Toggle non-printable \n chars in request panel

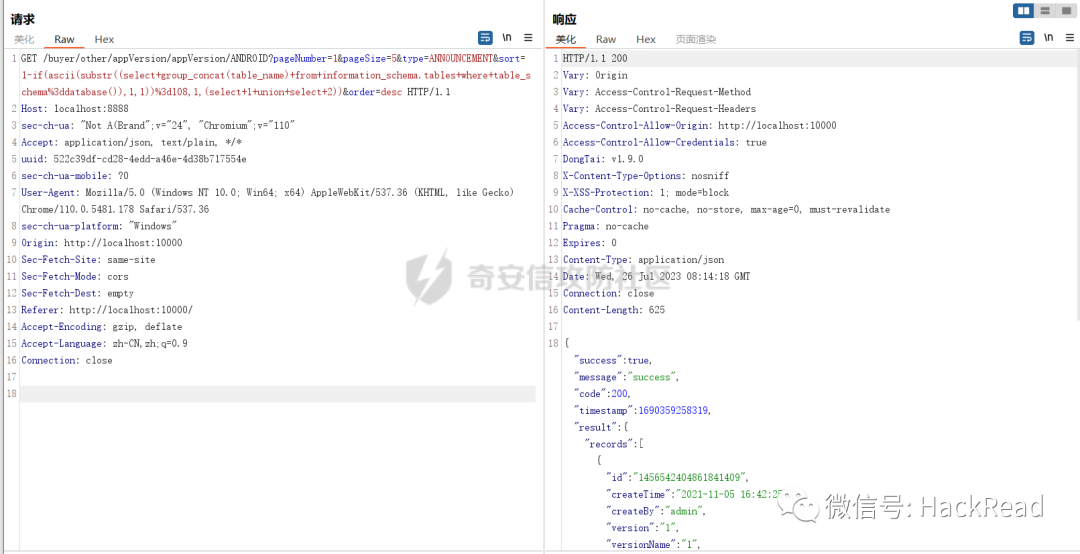[x=507, y=38]
